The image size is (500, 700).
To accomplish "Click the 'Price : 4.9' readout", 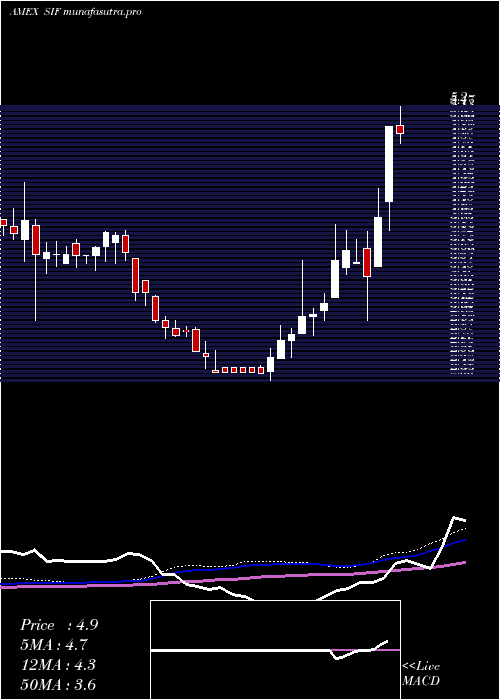I will (x=59, y=625).
